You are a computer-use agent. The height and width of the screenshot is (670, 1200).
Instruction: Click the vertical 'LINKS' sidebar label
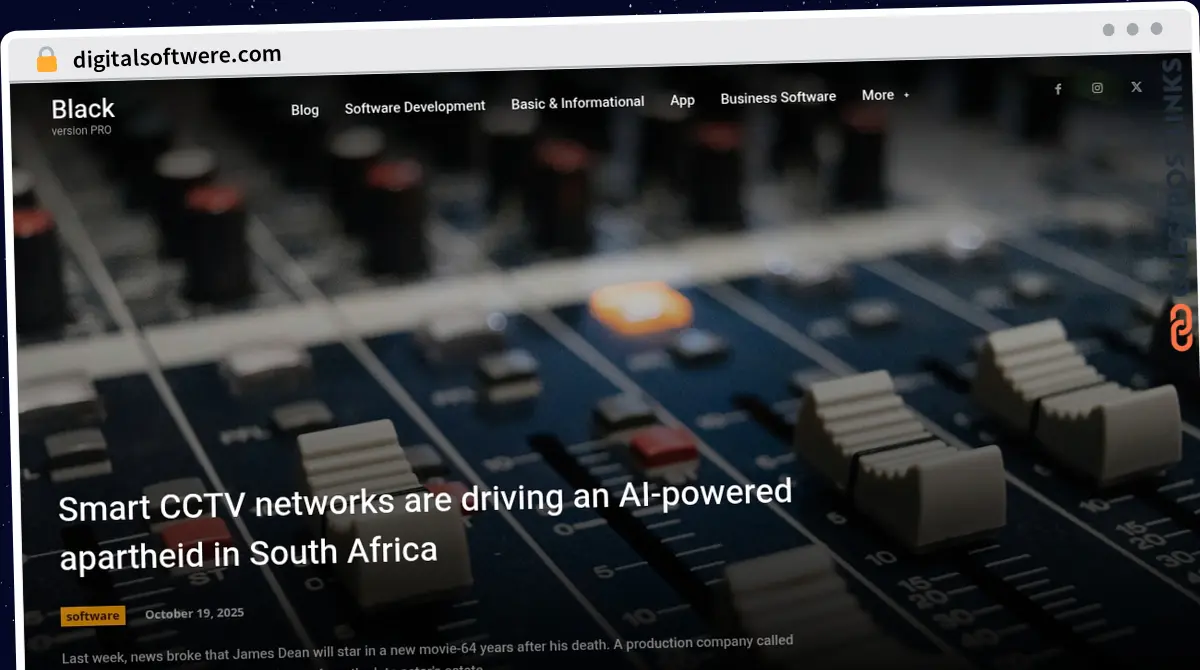1170,90
